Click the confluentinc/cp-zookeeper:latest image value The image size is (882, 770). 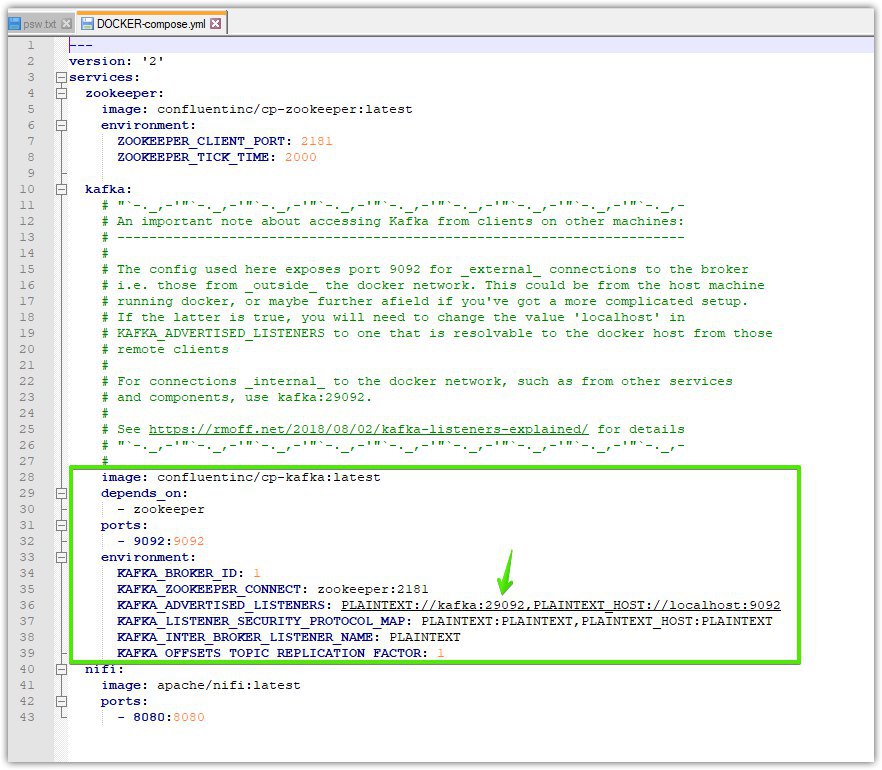tap(285, 110)
